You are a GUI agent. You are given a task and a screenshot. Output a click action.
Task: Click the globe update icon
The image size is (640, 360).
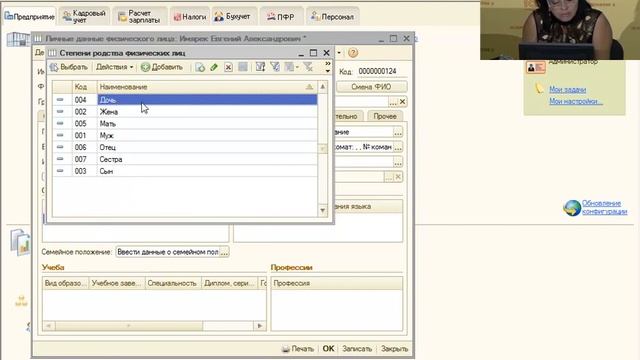[572, 208]
